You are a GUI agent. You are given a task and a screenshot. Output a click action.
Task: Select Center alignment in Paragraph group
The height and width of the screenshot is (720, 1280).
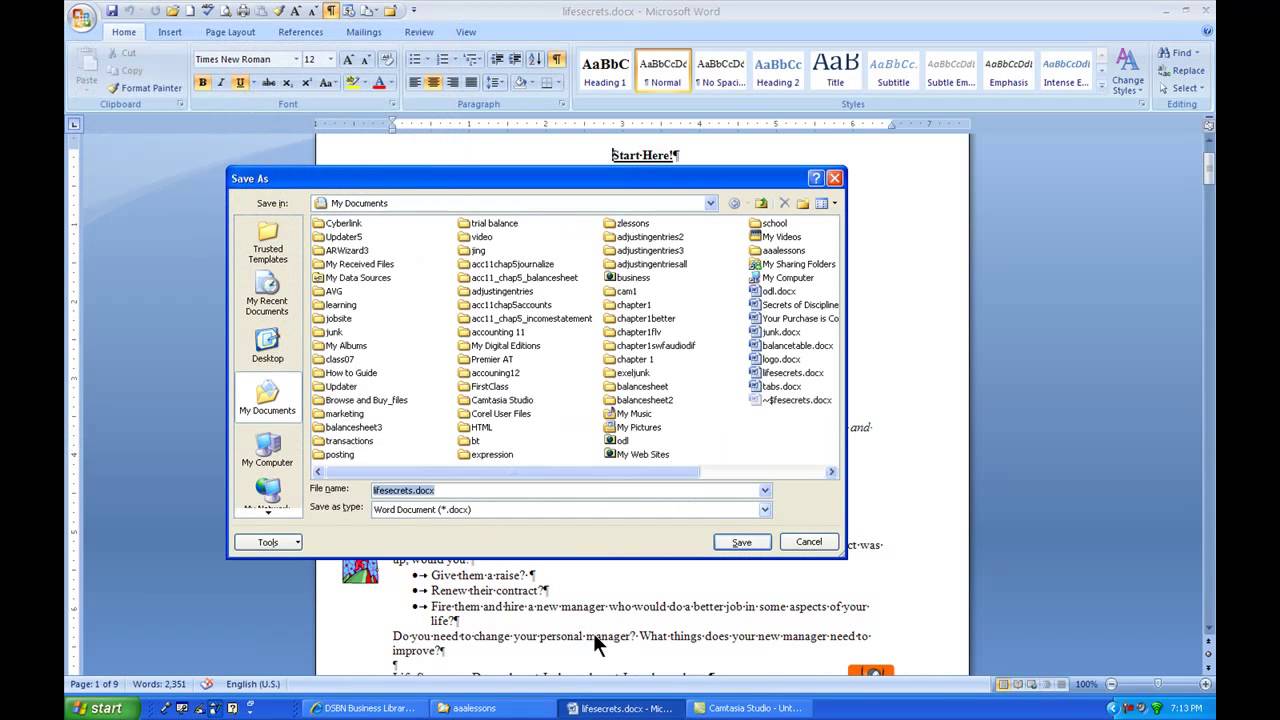[434, 83]
